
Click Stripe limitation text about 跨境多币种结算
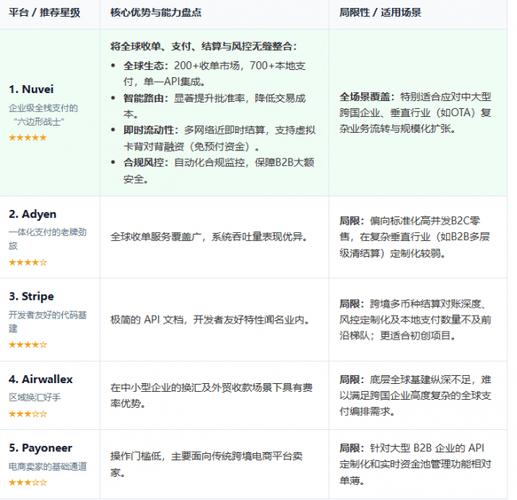(x=415, y=319)
